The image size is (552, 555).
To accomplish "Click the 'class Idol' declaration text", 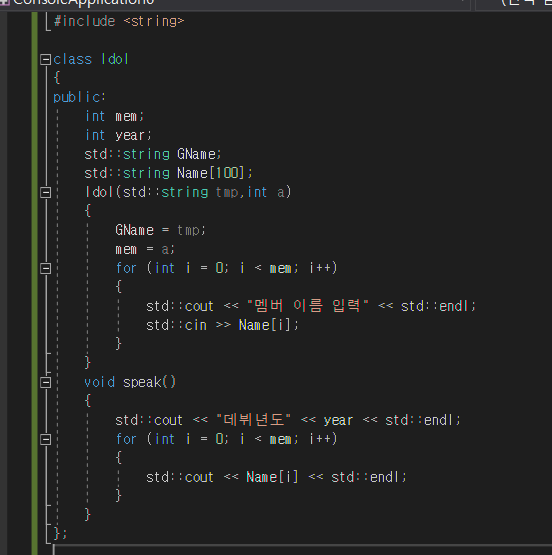I will [x=91, y=59].
